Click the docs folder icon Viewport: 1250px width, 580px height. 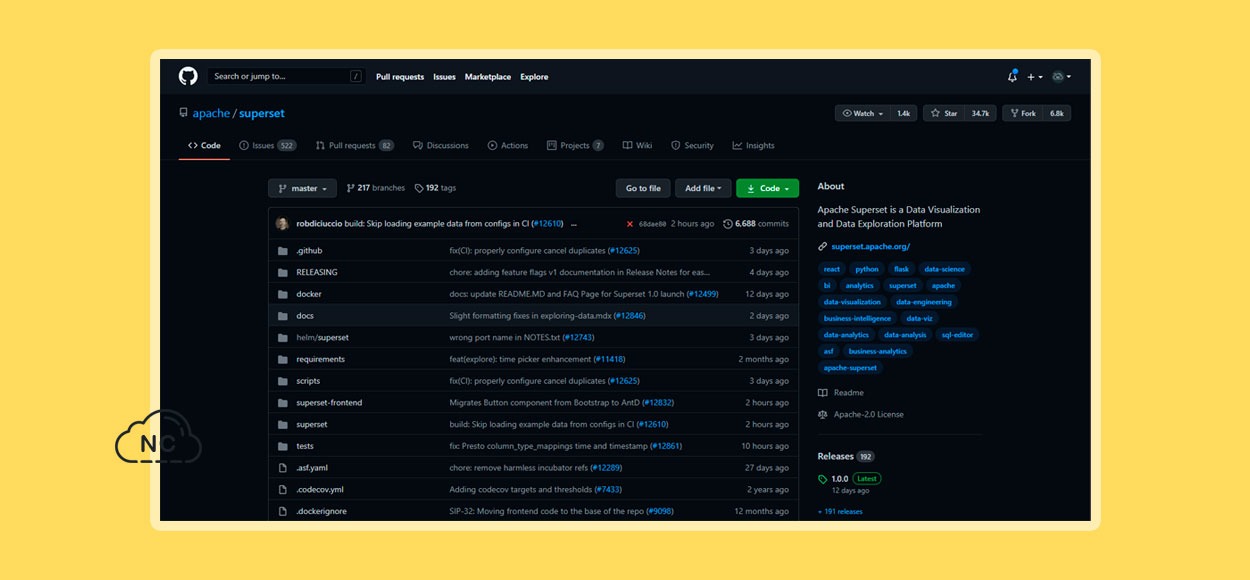coord(283,316)
